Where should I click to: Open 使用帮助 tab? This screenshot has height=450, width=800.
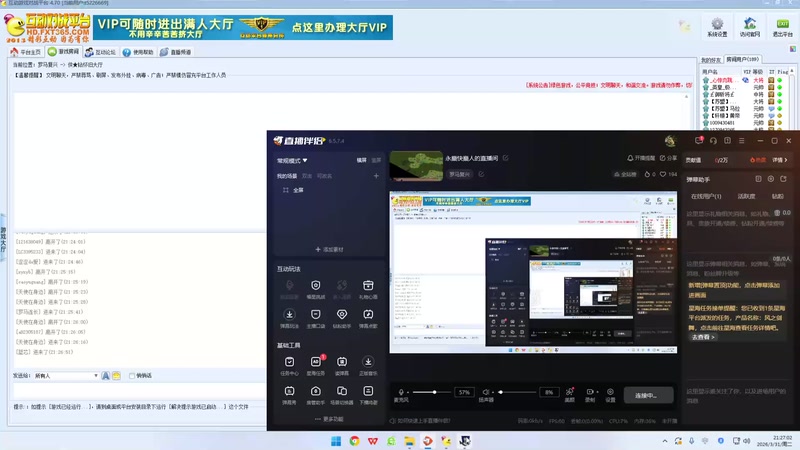pyautogui.click(x=138, y=52)
